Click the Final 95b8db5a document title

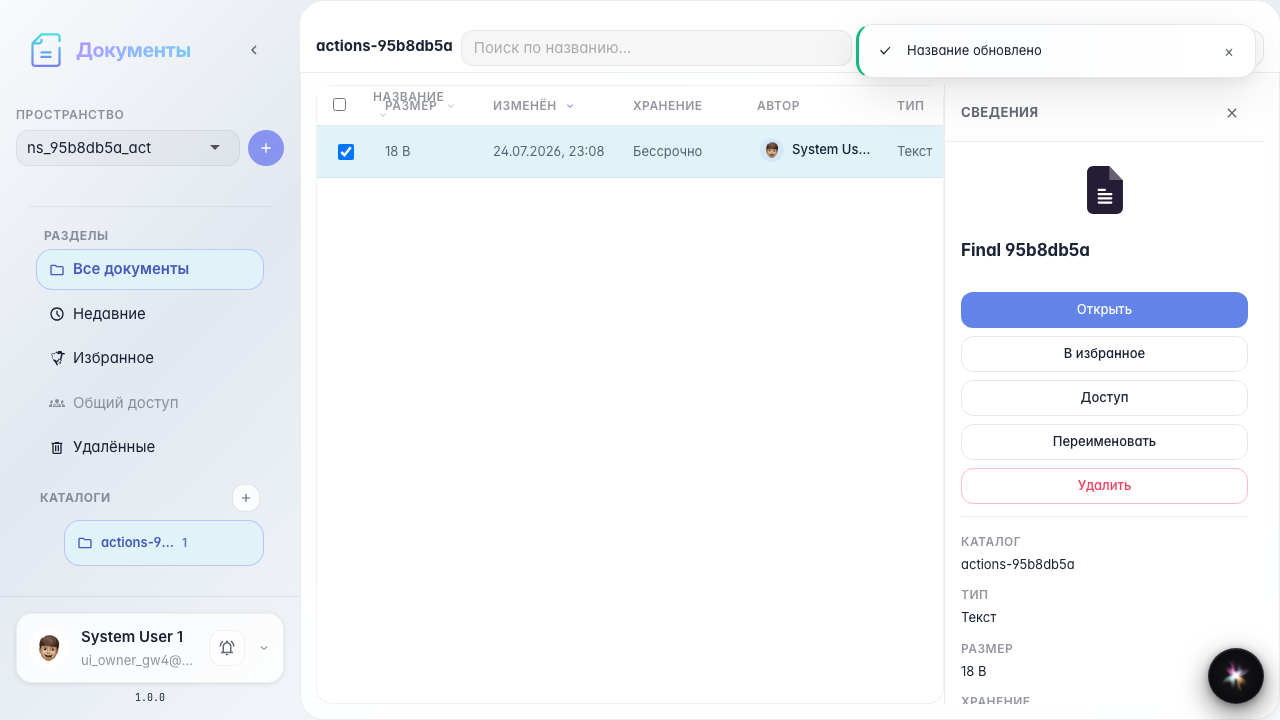[x=1025, y=250]
